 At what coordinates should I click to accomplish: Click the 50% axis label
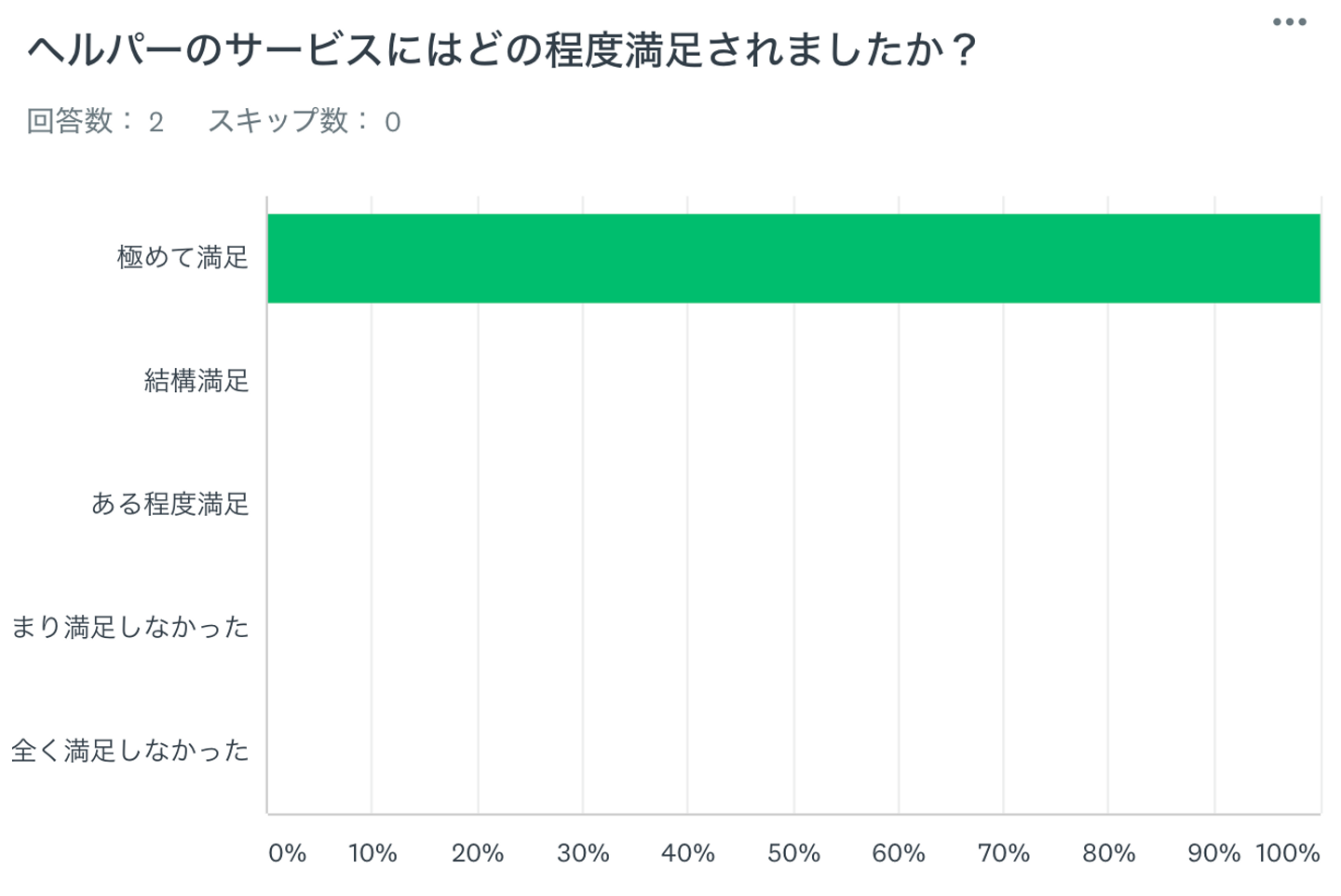pos(793,853)
